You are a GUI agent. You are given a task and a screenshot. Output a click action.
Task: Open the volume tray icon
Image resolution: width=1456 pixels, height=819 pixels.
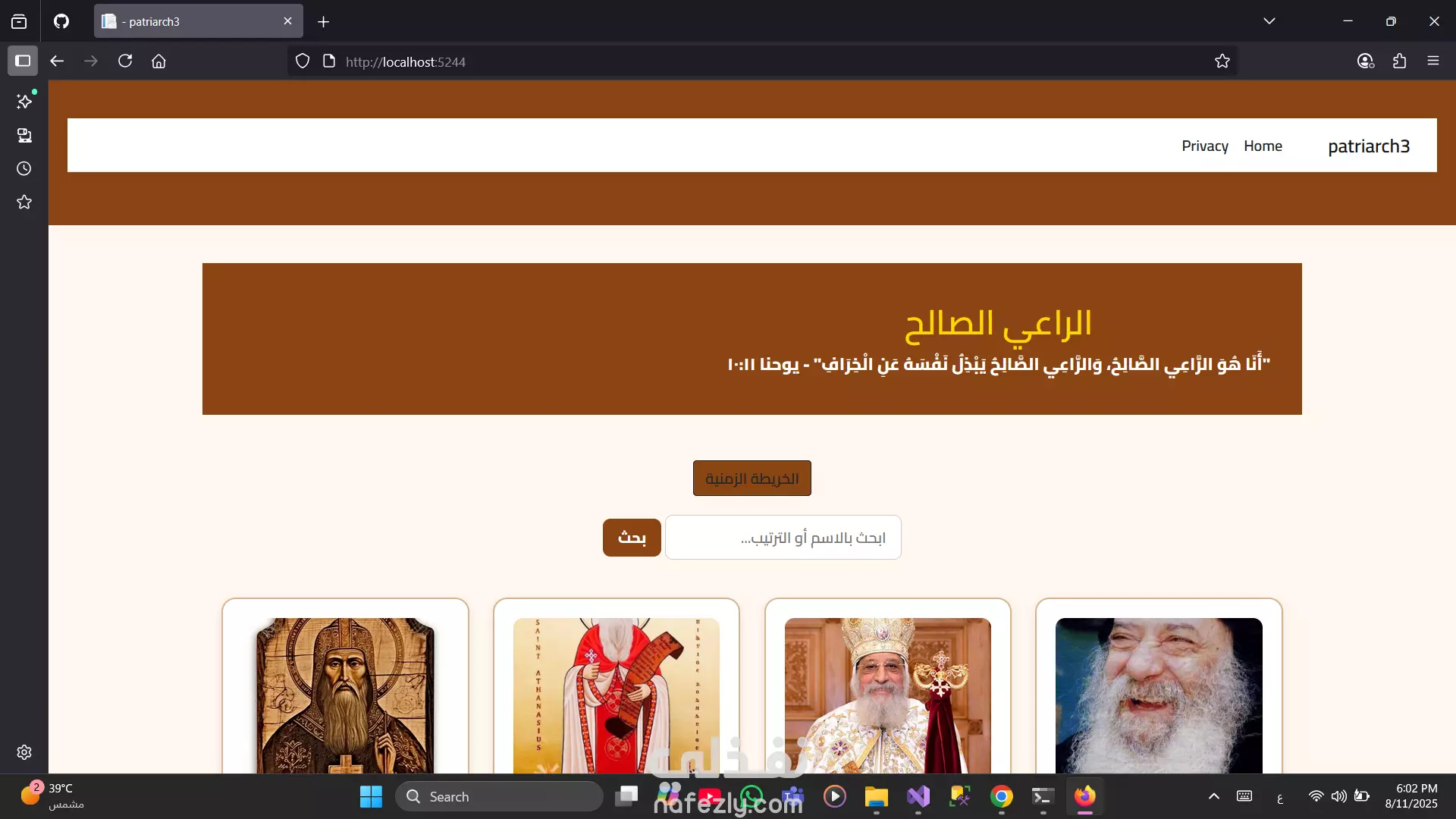(x=1339, y=796)
